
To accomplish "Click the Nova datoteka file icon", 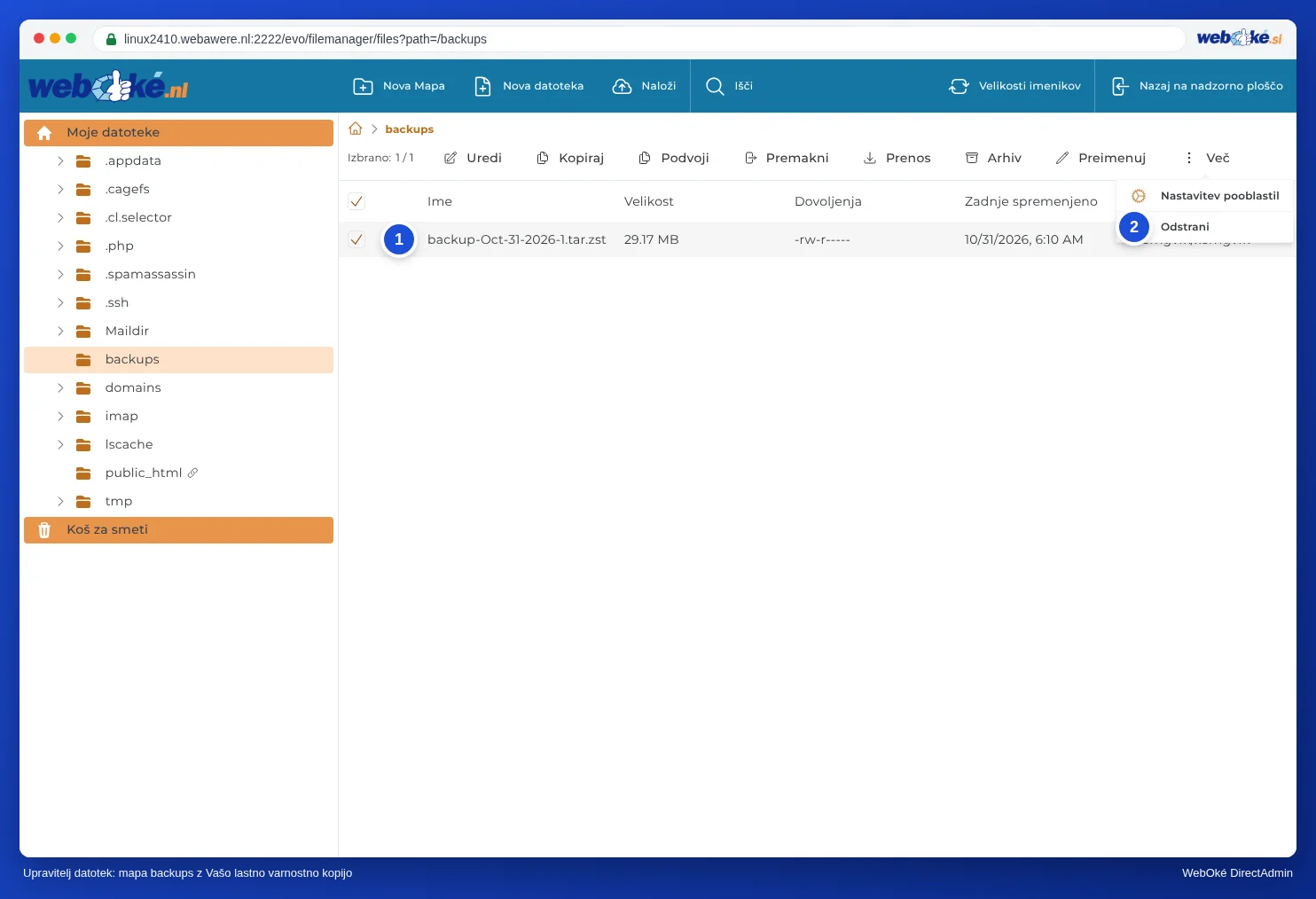I will [x=482, y=86].
